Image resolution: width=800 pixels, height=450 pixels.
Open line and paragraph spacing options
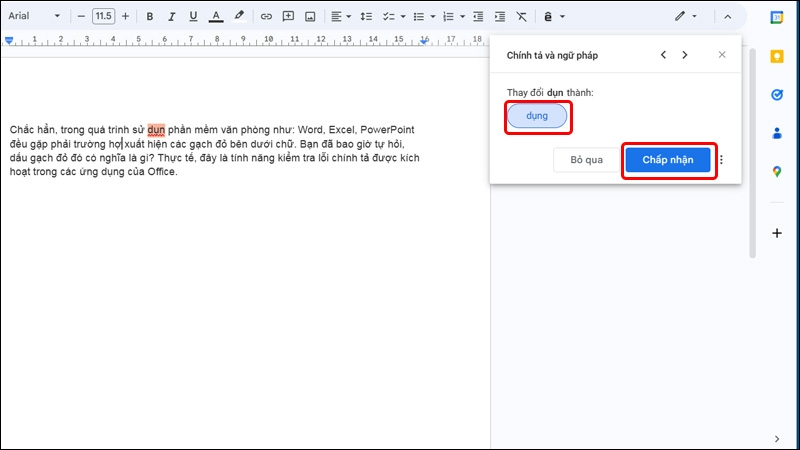point(366,16)
